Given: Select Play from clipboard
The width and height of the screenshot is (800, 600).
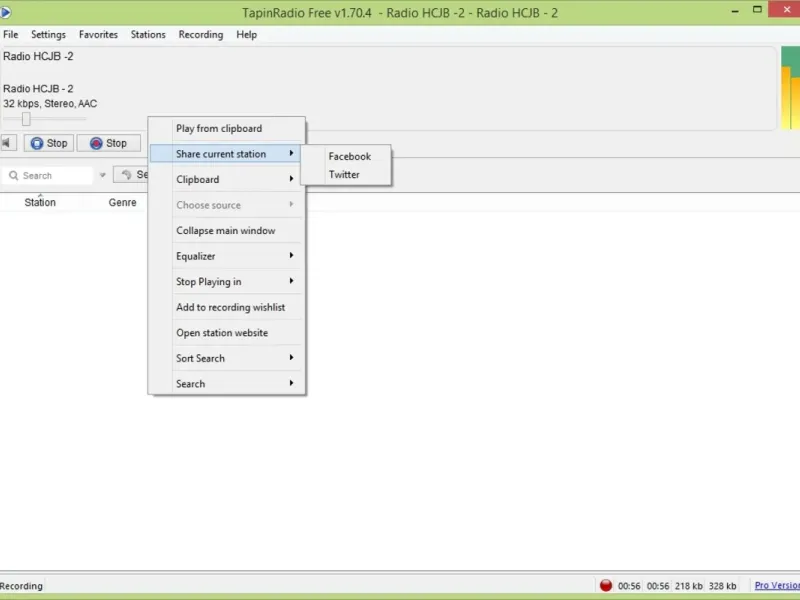Looking at the screenshot, I should click(227, 129).
